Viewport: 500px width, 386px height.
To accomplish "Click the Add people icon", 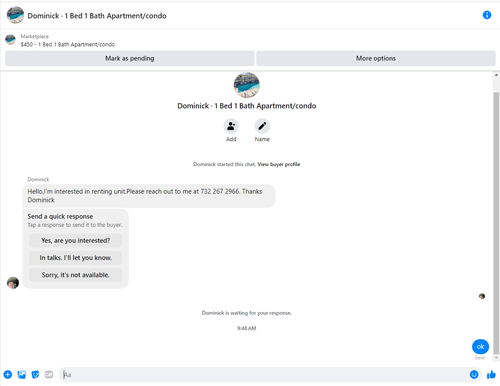I will (x=231, y=126).
